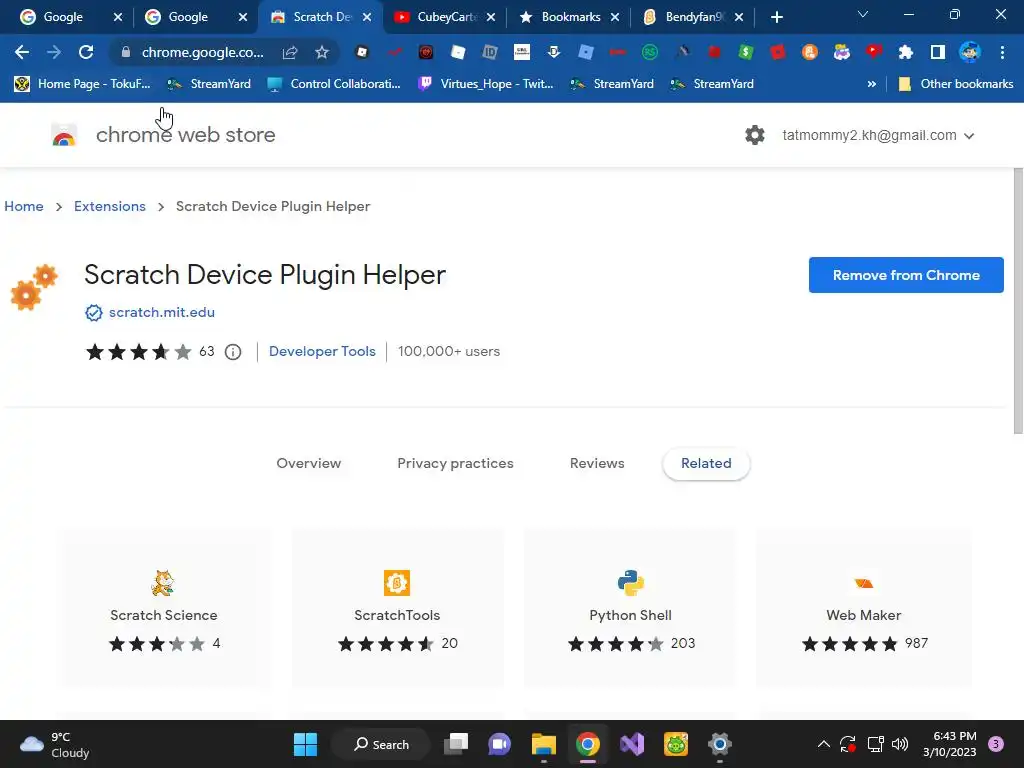Select the Related tab
The image size is (1024, 768).
pyautogui.click(x=706, y=464)
